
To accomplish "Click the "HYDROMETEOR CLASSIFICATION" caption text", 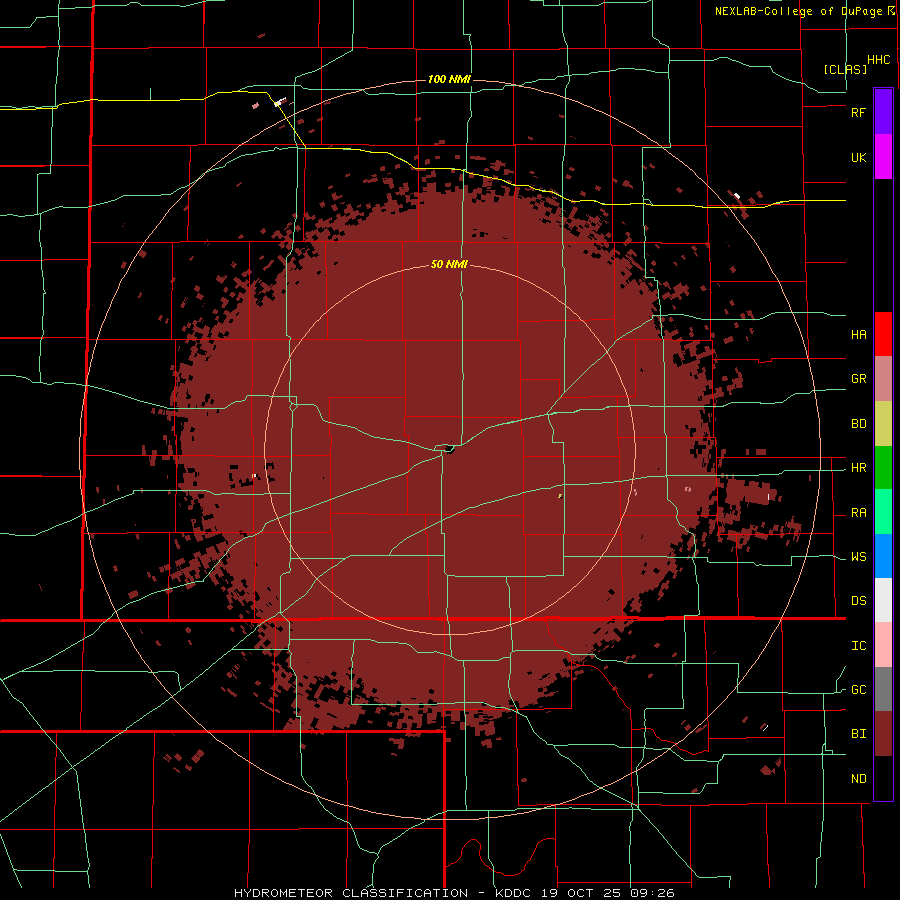I will point(351,893).
